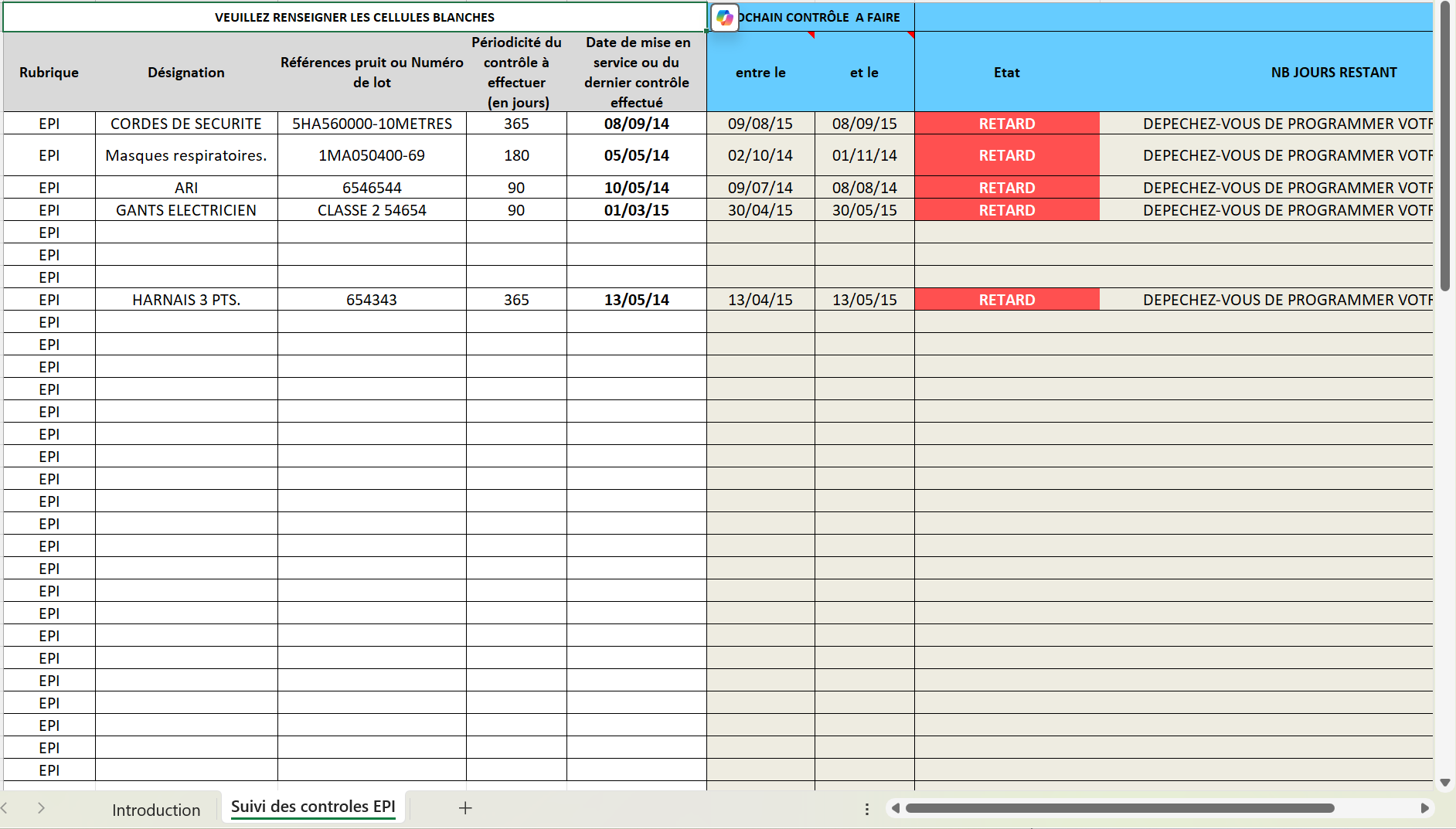Select the Etat column header cell
This screenshot has width=1456, height=829.
[x=1006, y=73]
